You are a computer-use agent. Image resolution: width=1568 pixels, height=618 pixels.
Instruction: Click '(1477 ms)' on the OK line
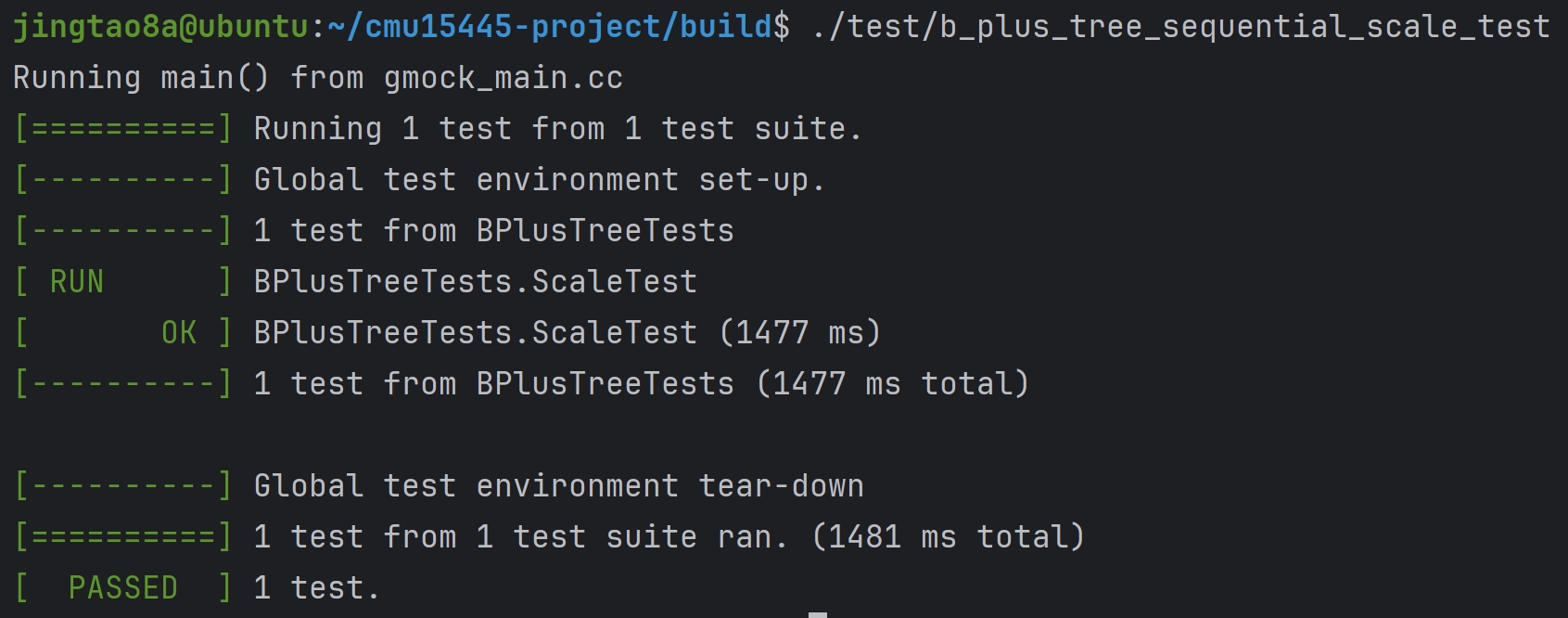800,333
